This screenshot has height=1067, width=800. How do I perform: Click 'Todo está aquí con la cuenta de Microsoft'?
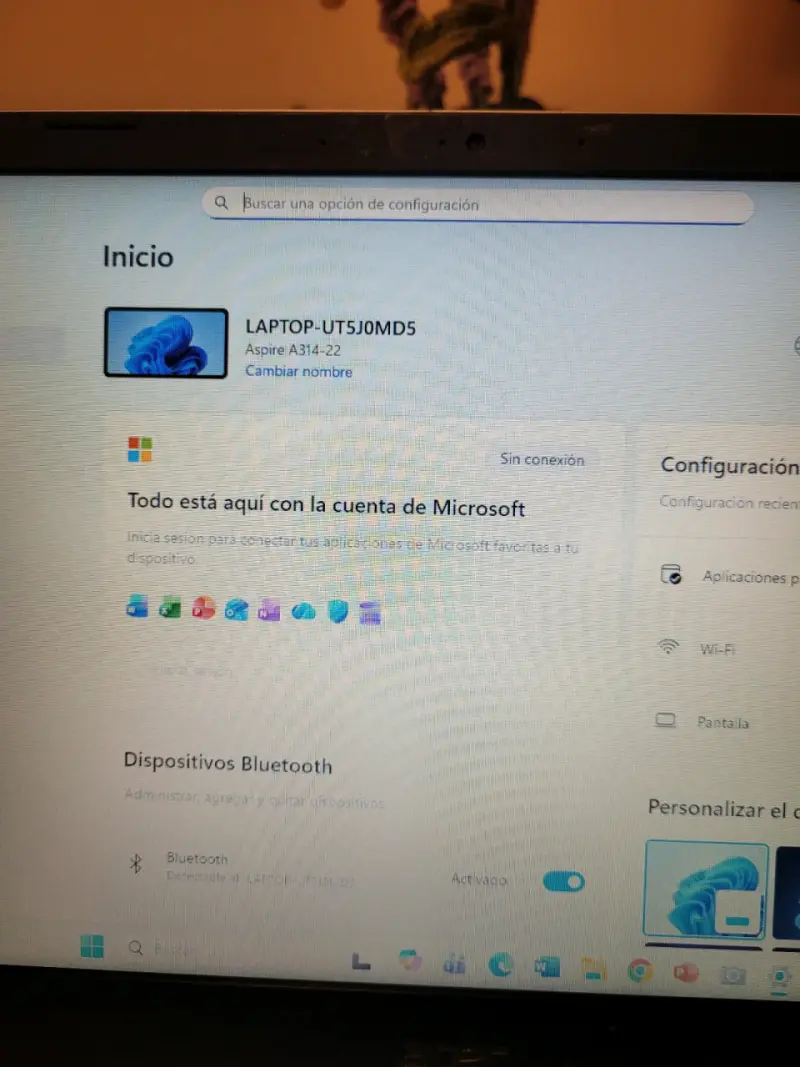click(327, 506)
